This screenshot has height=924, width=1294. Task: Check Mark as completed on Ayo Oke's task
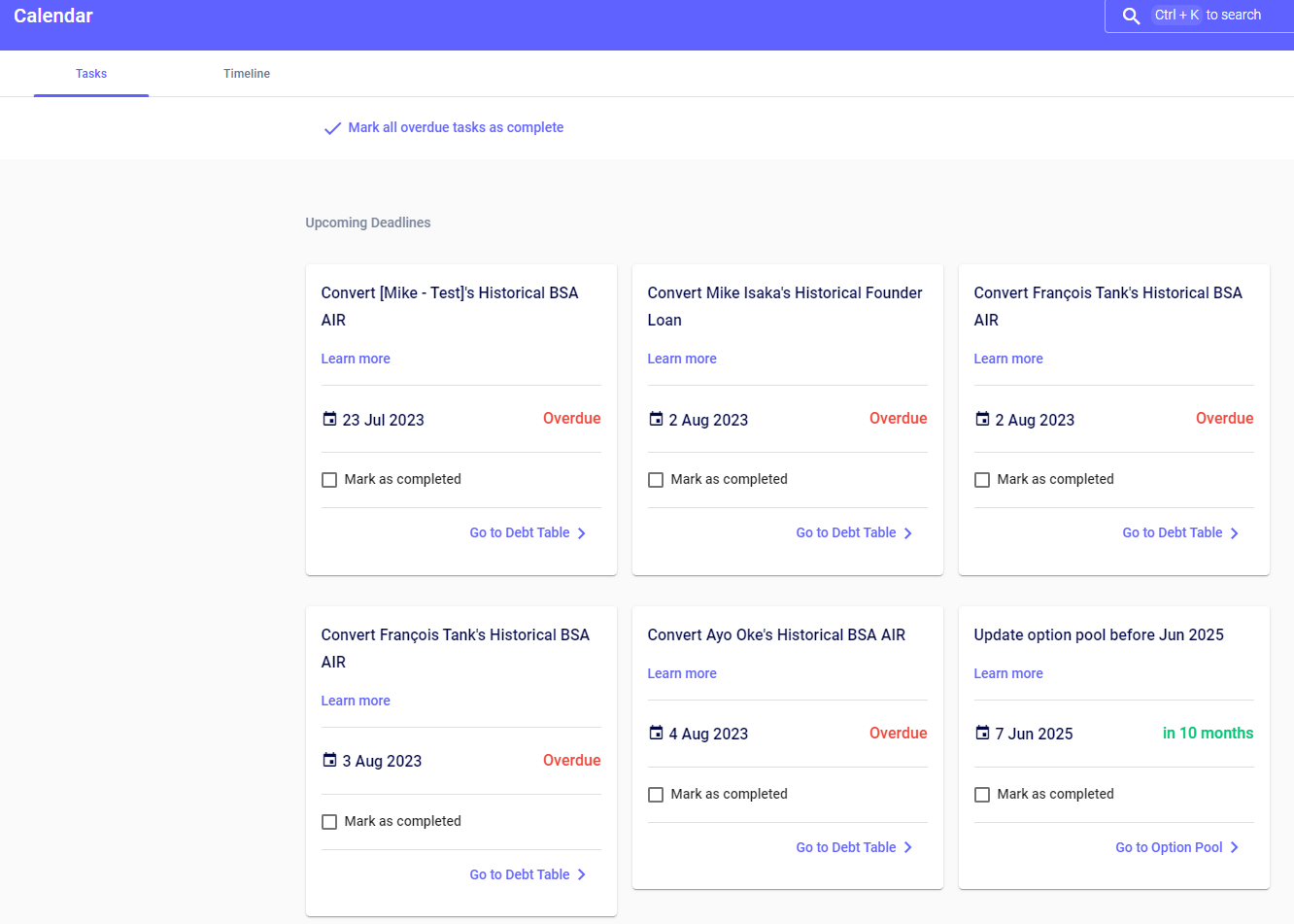tap(656, 795)
